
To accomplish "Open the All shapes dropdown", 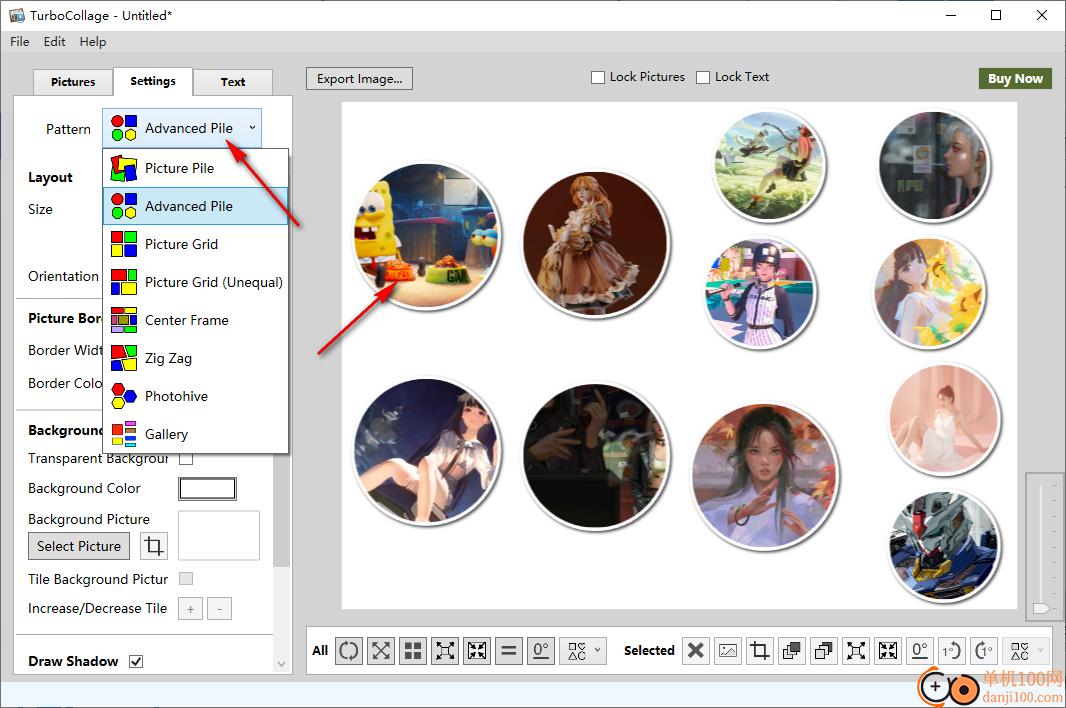I will [583, 651].
